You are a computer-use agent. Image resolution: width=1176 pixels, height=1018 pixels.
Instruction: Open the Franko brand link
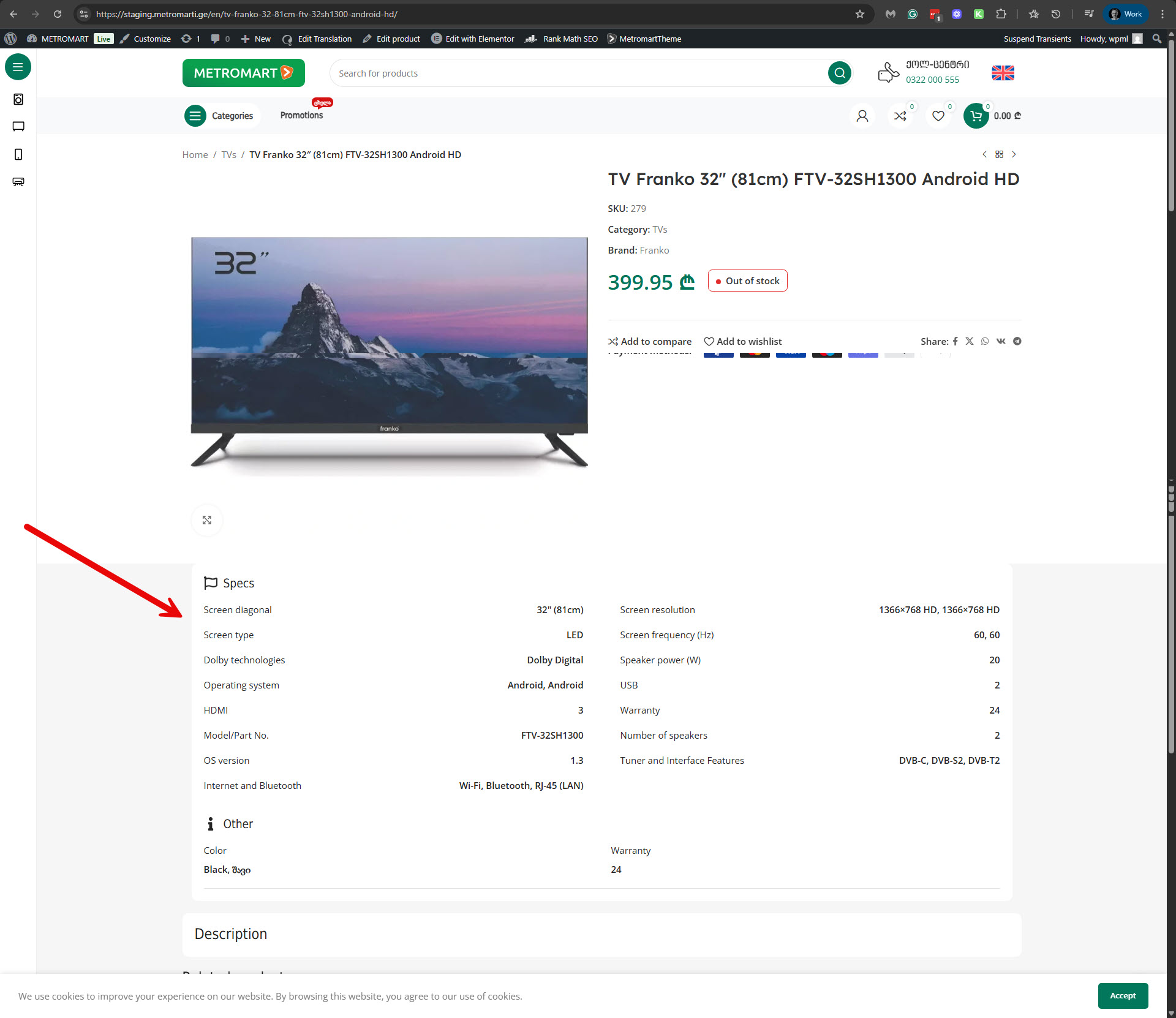click(x=654, y=250)
